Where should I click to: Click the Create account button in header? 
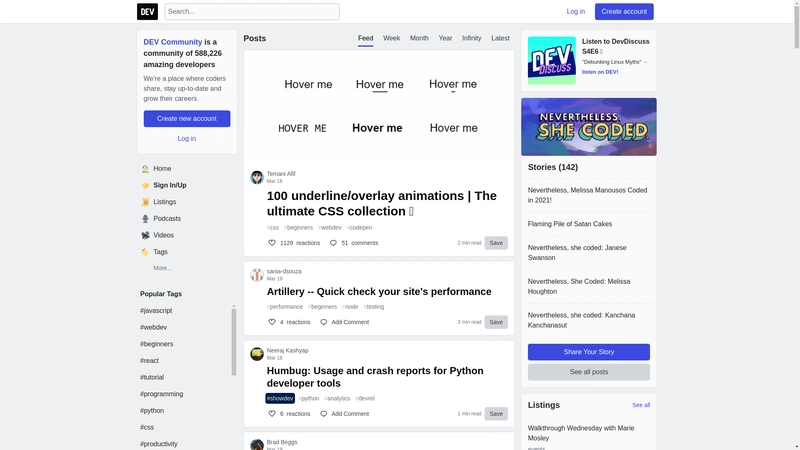coord(624,11)
